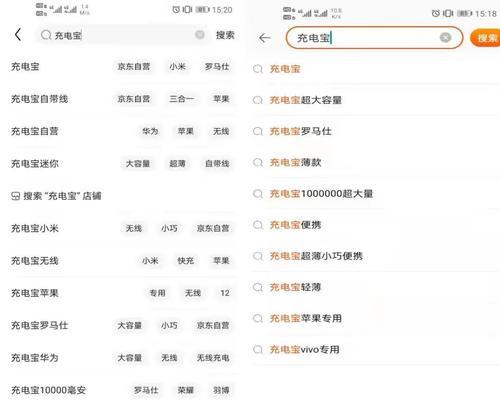Viewport: 500px width, 400px height.
Task: Select left suggestion 充电宝华为
Action: point(35,358)
